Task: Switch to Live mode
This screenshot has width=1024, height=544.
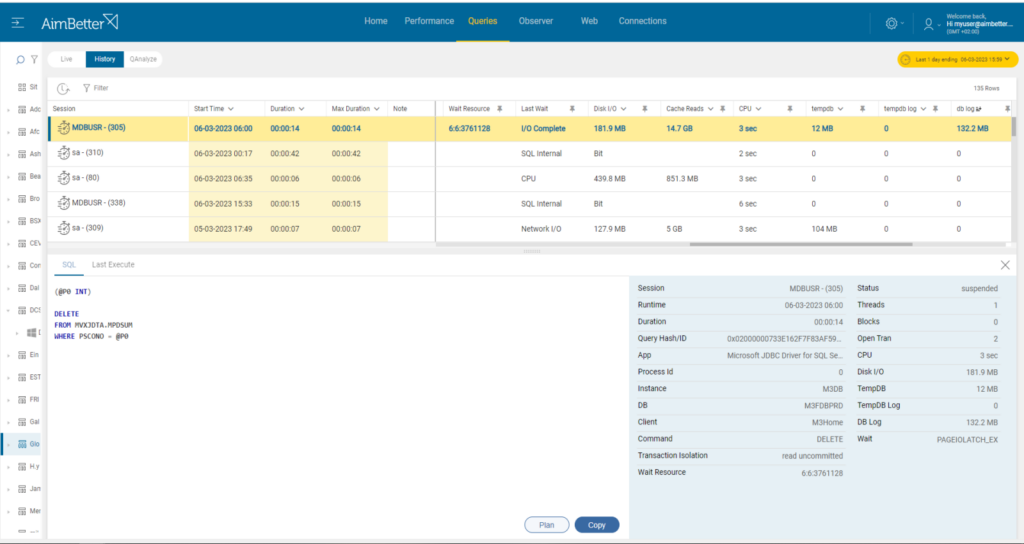Action: pos(67,59)
